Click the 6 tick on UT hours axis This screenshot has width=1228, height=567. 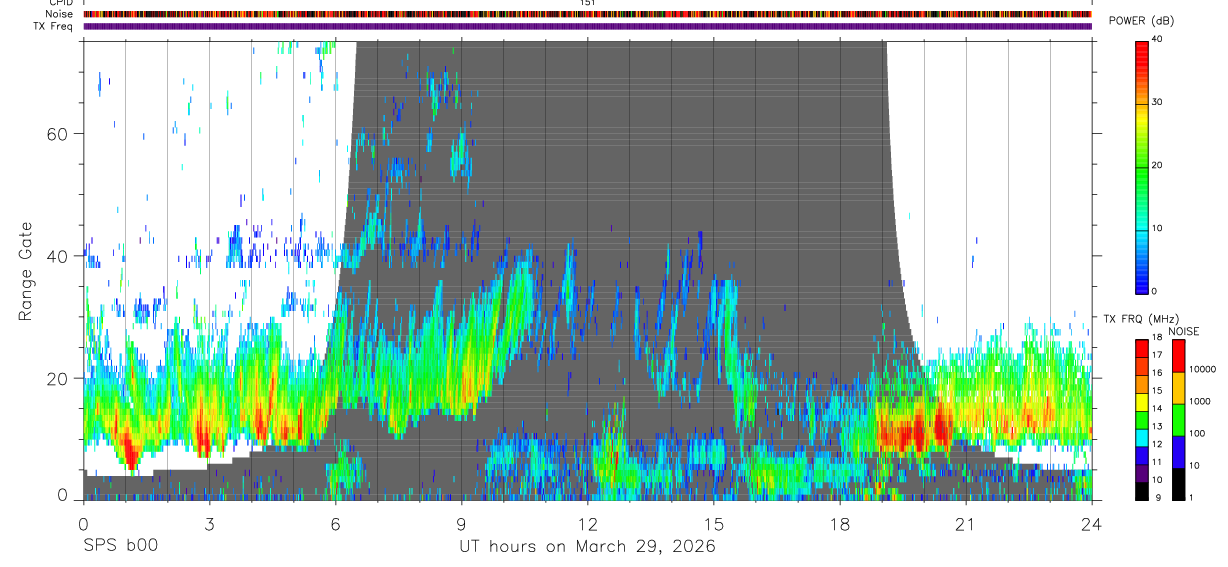[x=335, y=523]
